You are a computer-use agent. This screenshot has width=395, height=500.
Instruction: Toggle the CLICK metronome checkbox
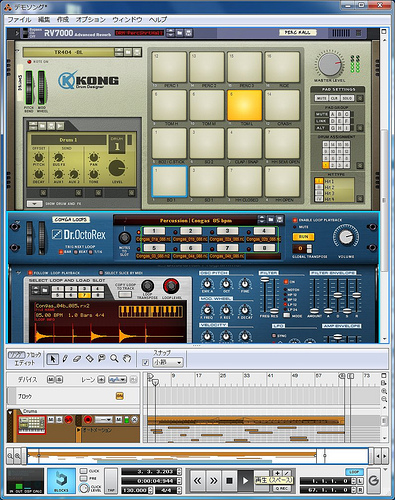coord(84,471)
